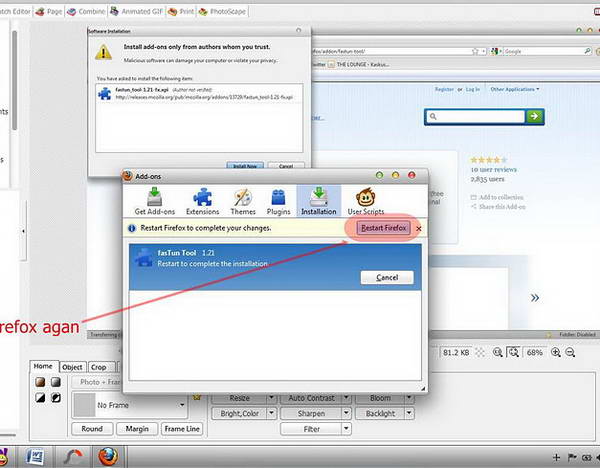
Task: Click the Frame Line button
Action: click(182, 429)
